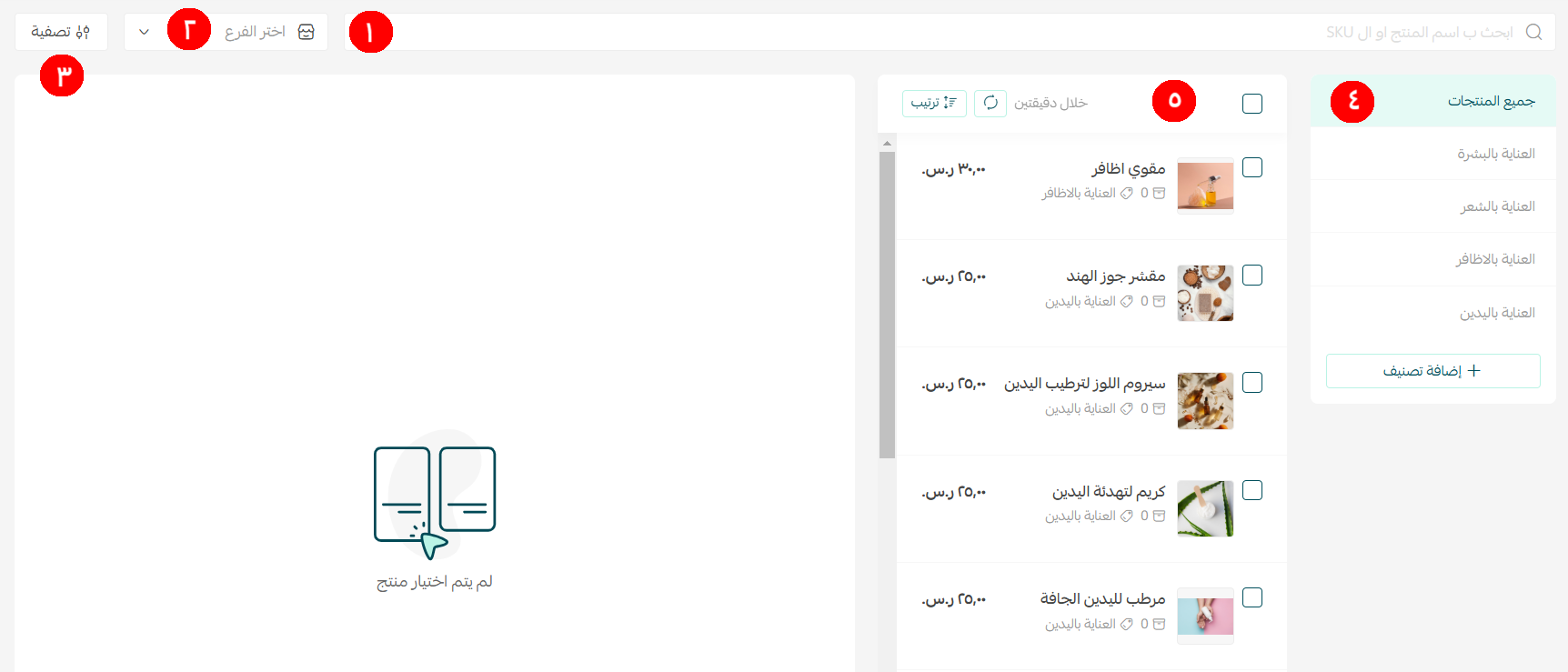Click the refresh icon beside خلال دقيقتين
The width and height of the screenshot is (1568, 672).
[990, 103]
